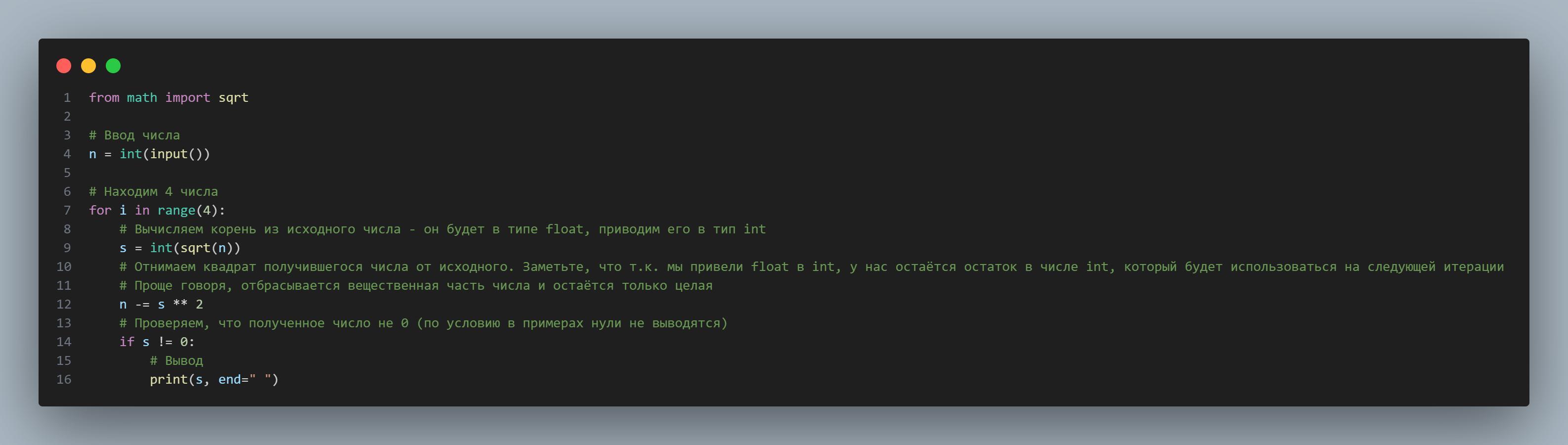Click the "print" function call
This screenshot has width=1568, height=445.
[x=169, y=379]
